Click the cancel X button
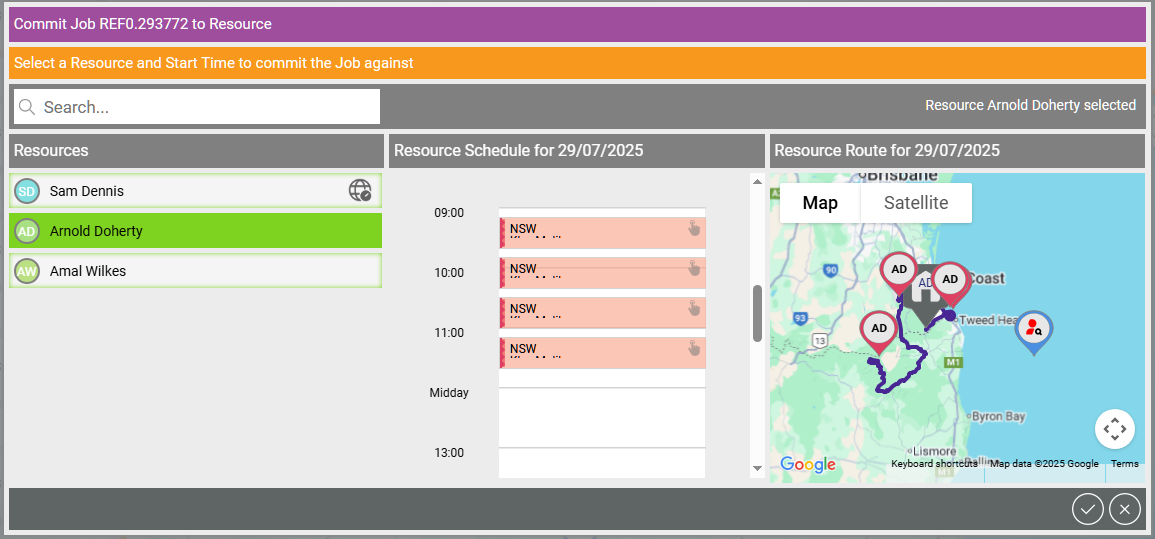The height and width of the screenshot is (539, 1155). click(1125, 509)
